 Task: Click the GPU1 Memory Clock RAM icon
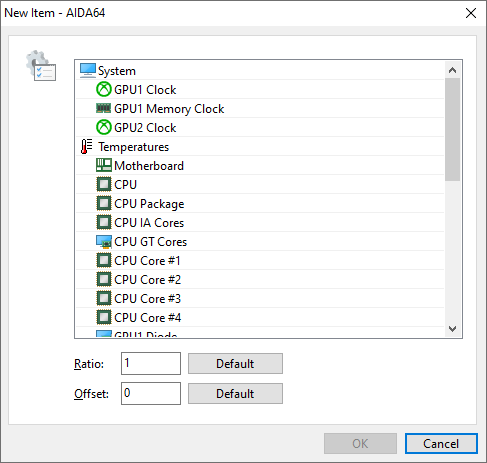pos(104,108)
